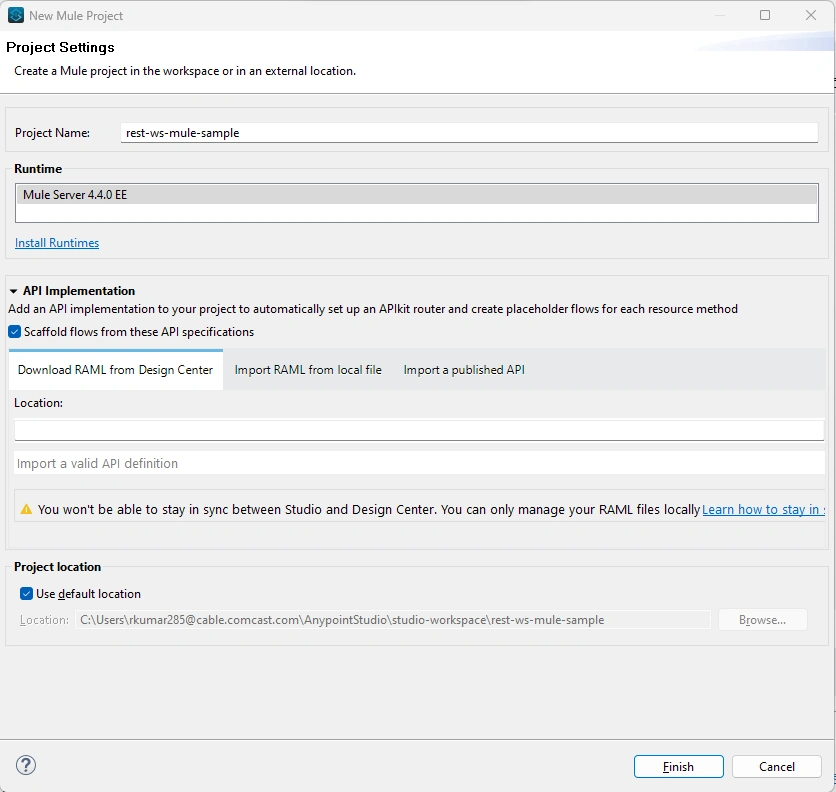Click the Browse... button for project location
The image size is (836, 792).
[x=762, y=620]
